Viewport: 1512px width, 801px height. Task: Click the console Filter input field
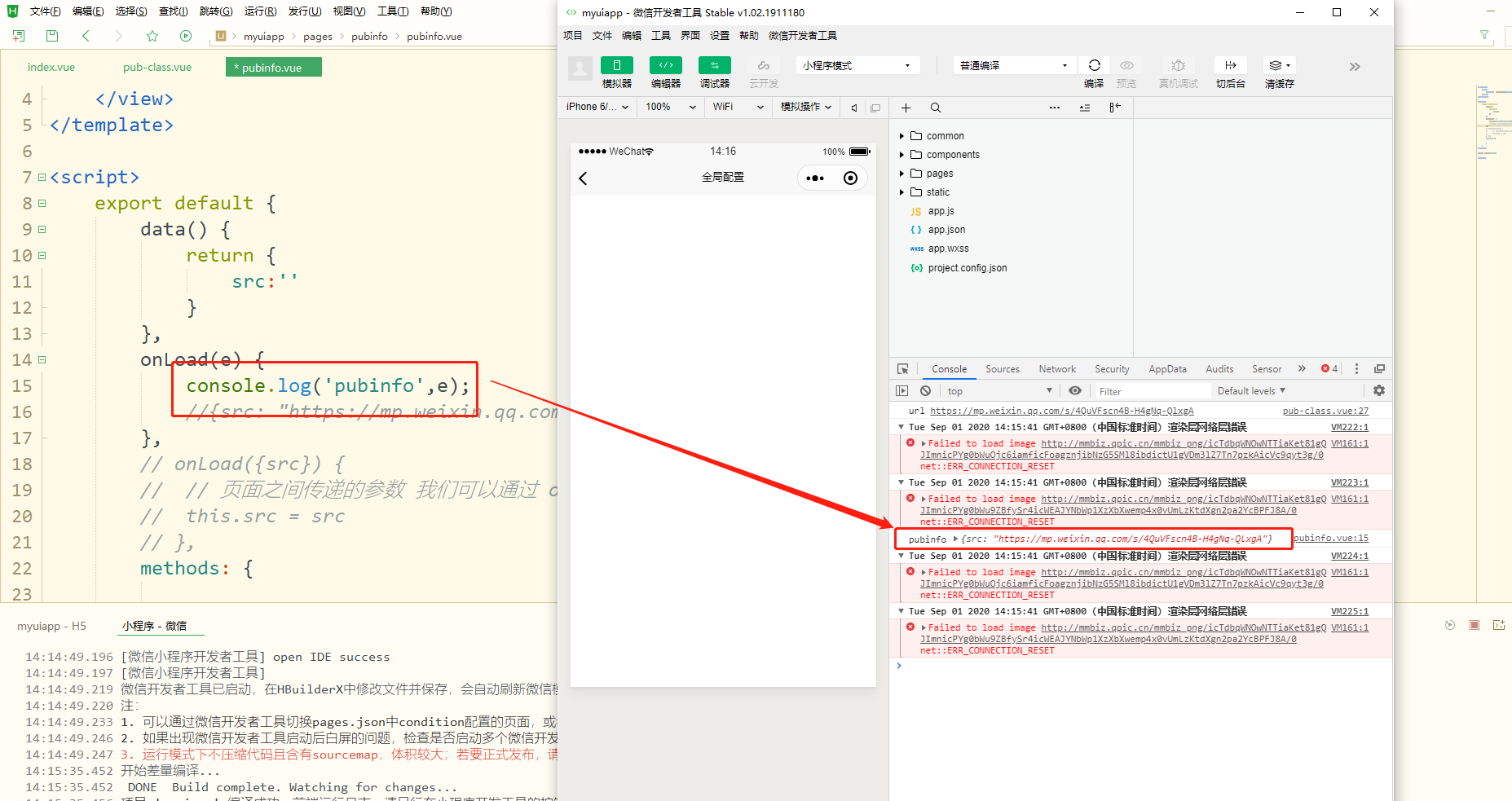click(1151, 391)
